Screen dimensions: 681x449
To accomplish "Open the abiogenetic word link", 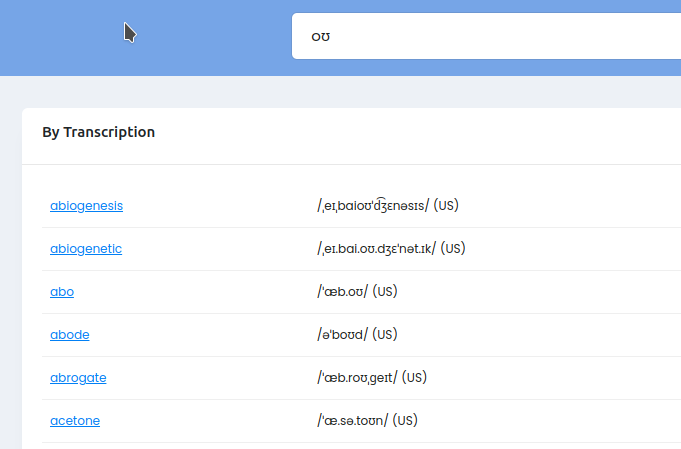I will click(86, 249).
